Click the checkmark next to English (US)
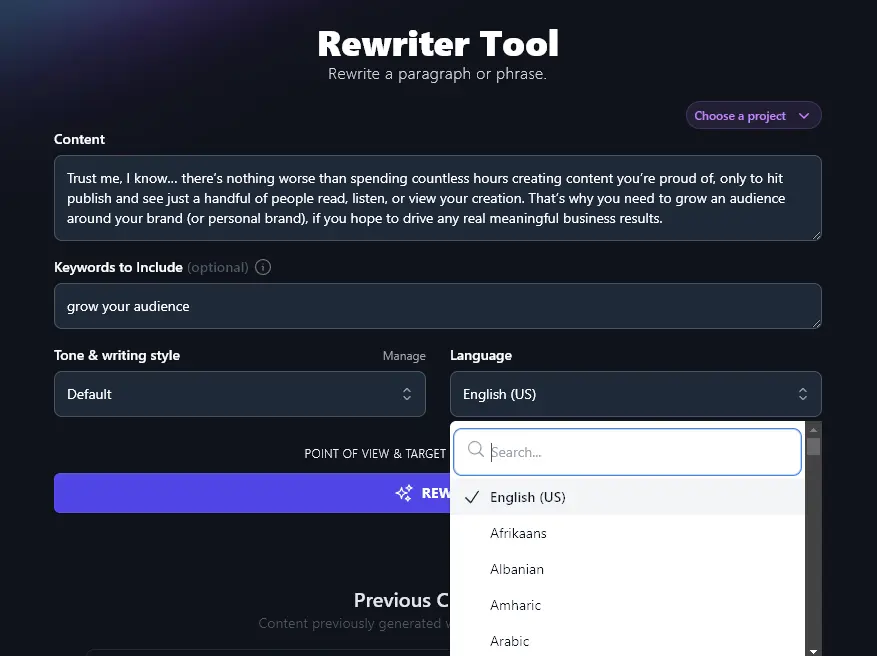877x656 pixels. (x=472, y=497)
